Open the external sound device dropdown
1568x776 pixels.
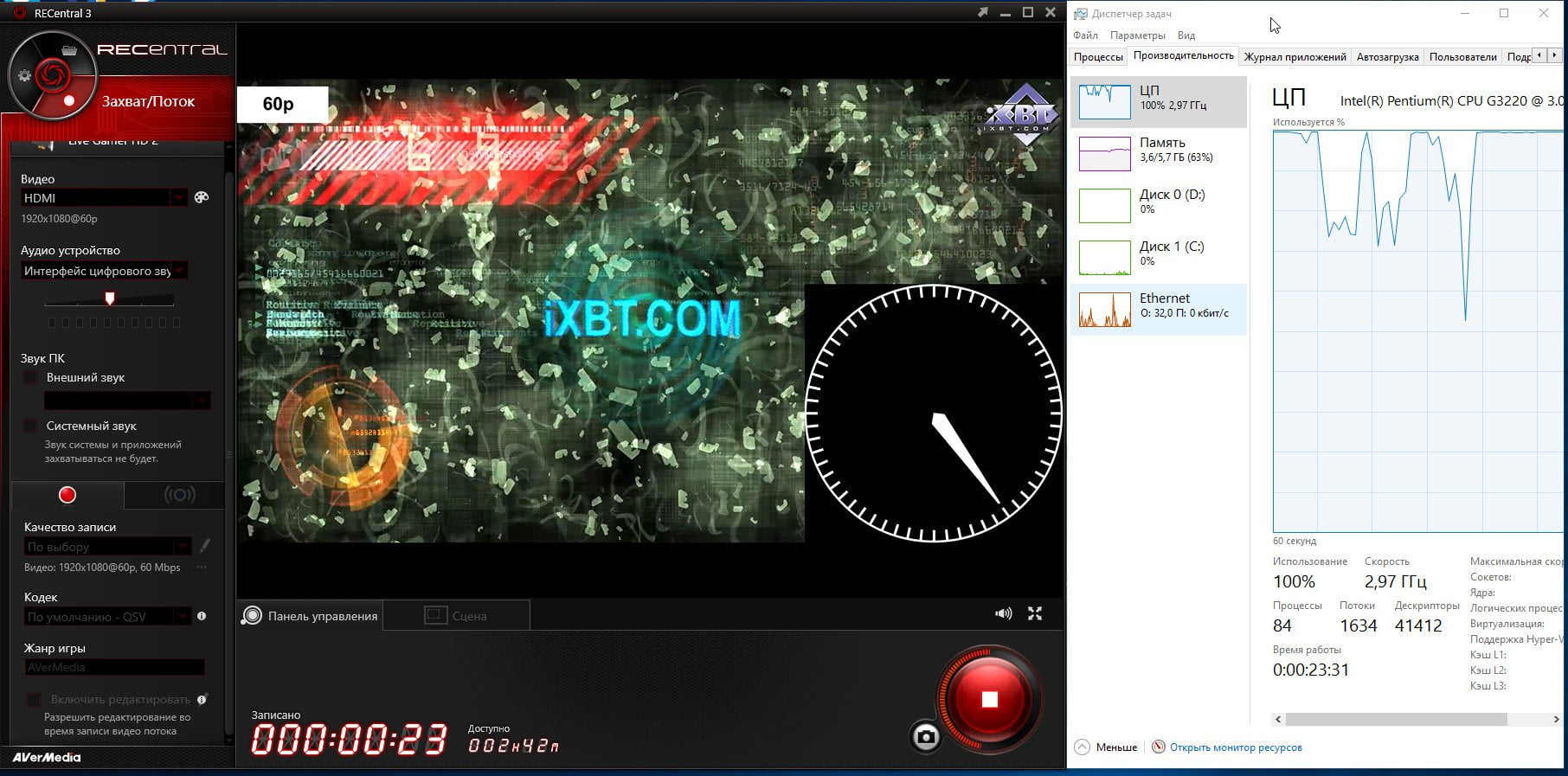201,401
